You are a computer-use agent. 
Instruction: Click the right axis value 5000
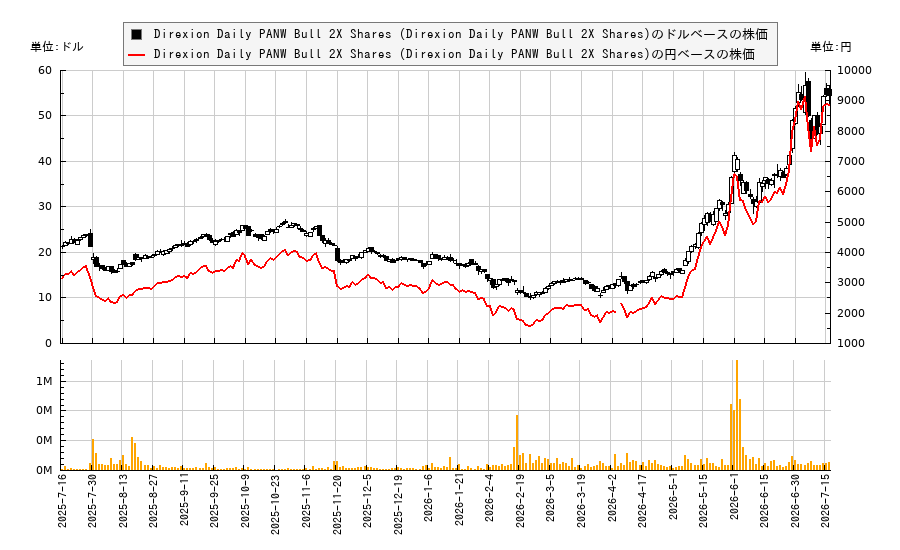click(x=851, y=222)
